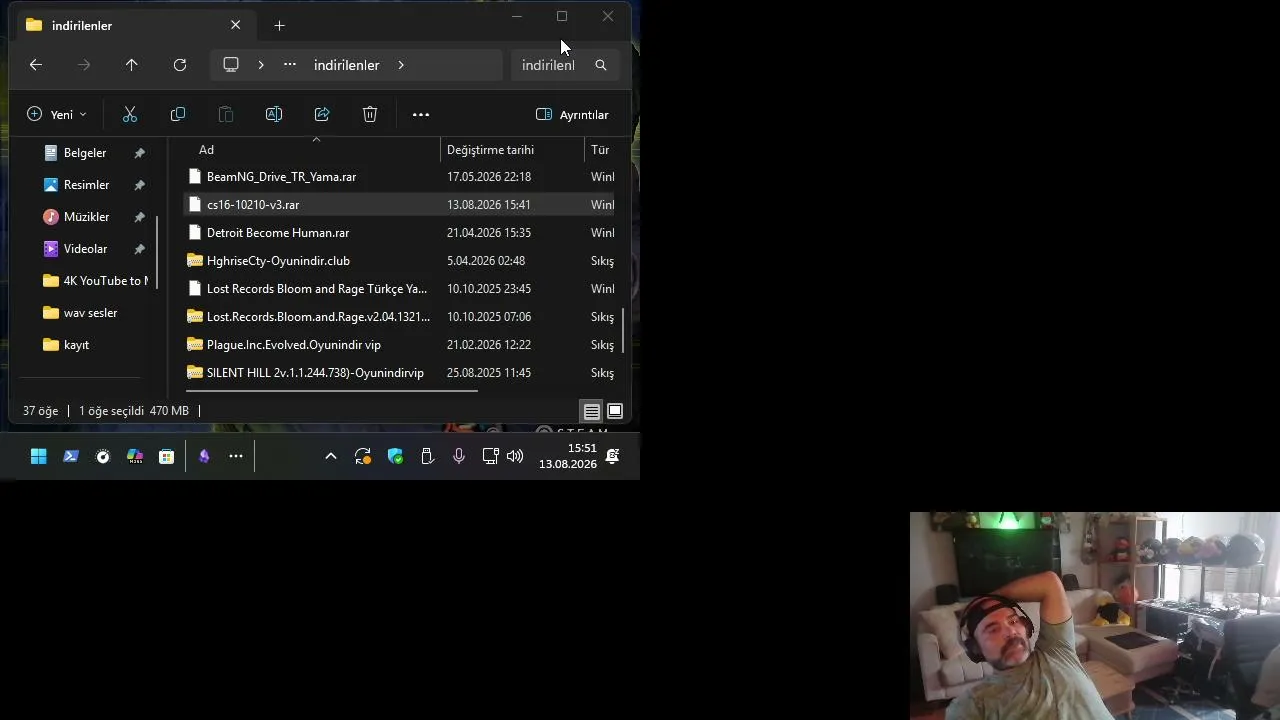Go back using the back arrow
Screen dimensions: 1280x720
(x=36, y=65)
